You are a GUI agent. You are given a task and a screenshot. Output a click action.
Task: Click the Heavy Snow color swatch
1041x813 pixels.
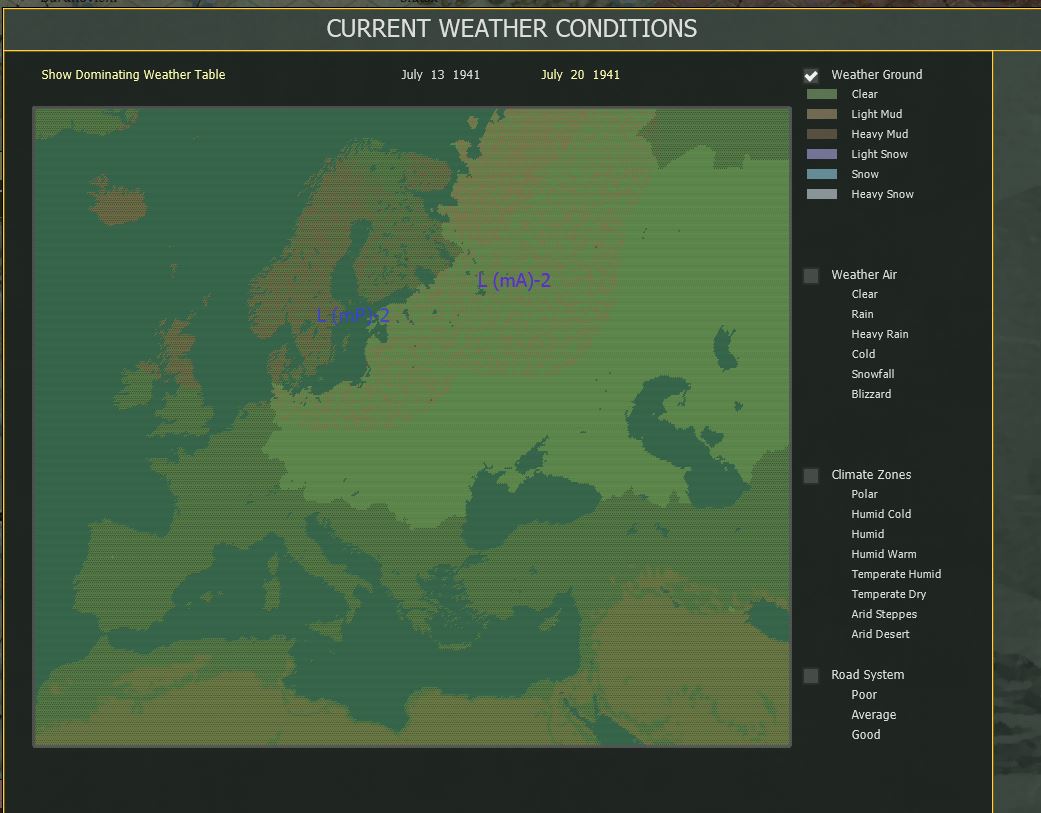click(x=821, y=194)
